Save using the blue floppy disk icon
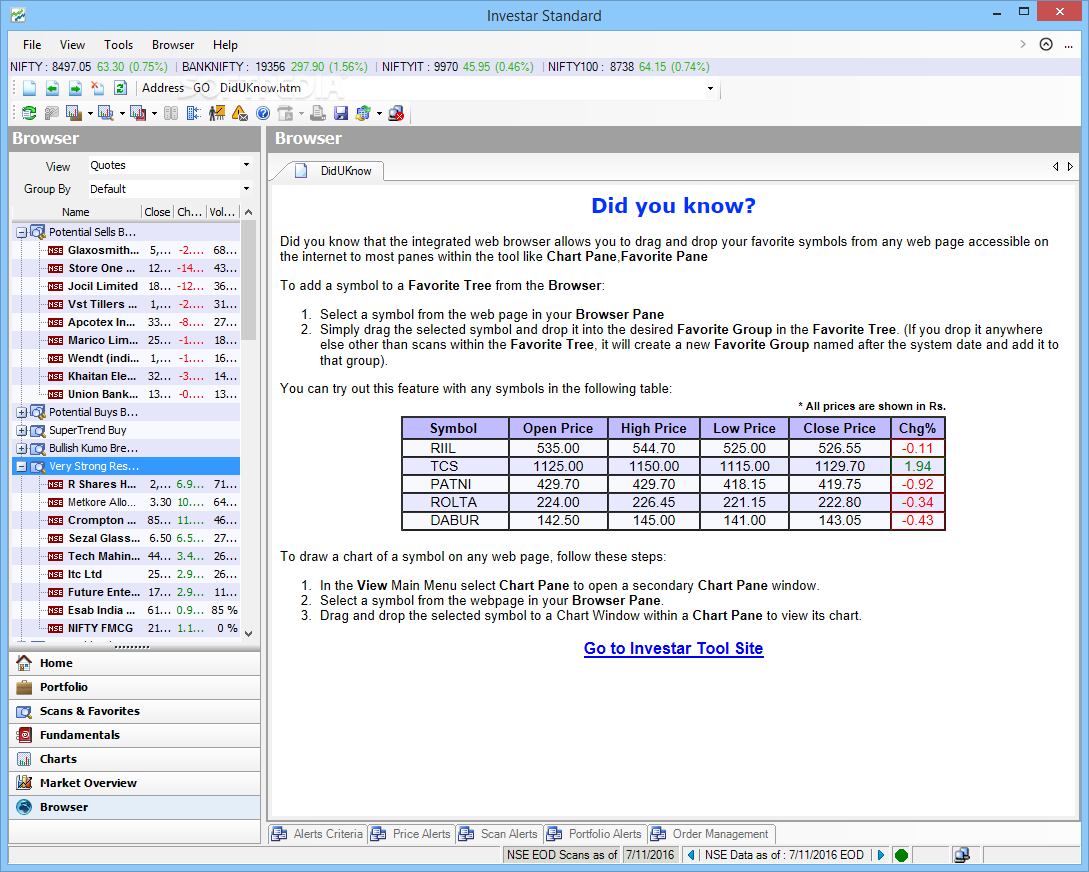Image resolution: width=1089 pixels, height=872 pixels. 340,113
